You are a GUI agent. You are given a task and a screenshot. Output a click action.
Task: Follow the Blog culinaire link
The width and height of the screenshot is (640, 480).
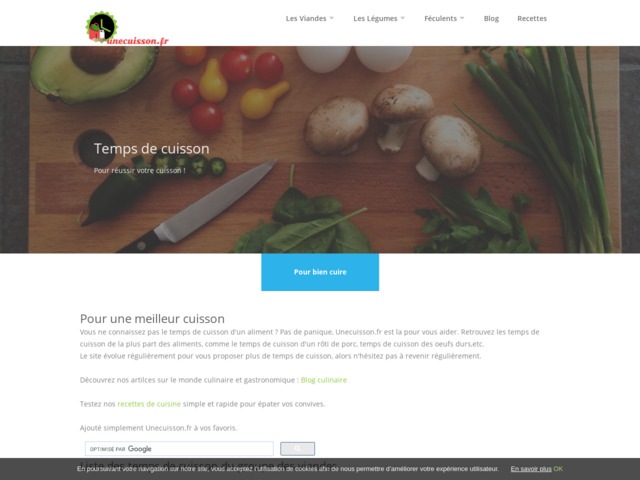[x=324, y=380]
